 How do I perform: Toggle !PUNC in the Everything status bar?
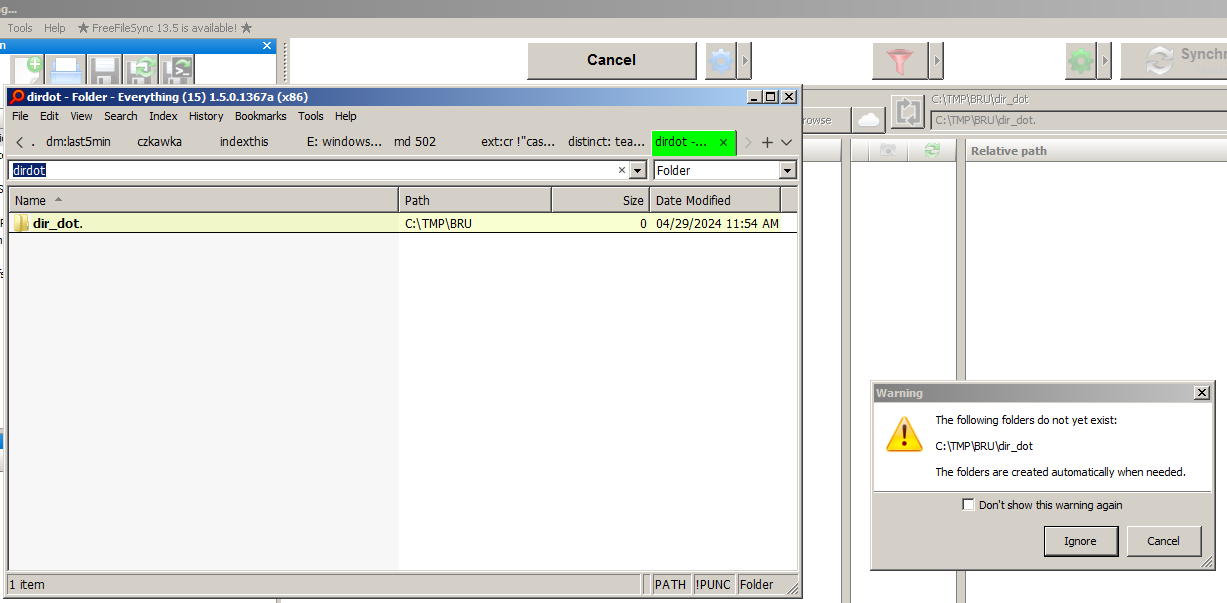[x=712, y=584]
